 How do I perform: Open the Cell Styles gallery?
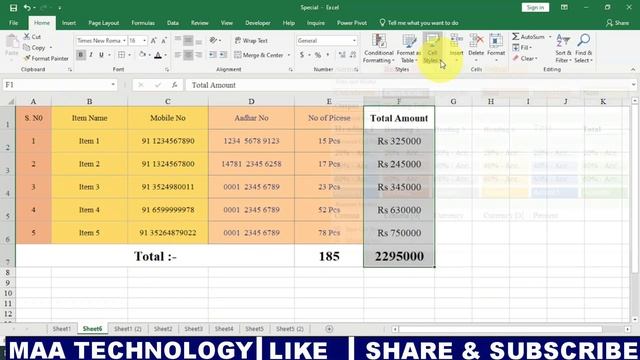(432, 48)
